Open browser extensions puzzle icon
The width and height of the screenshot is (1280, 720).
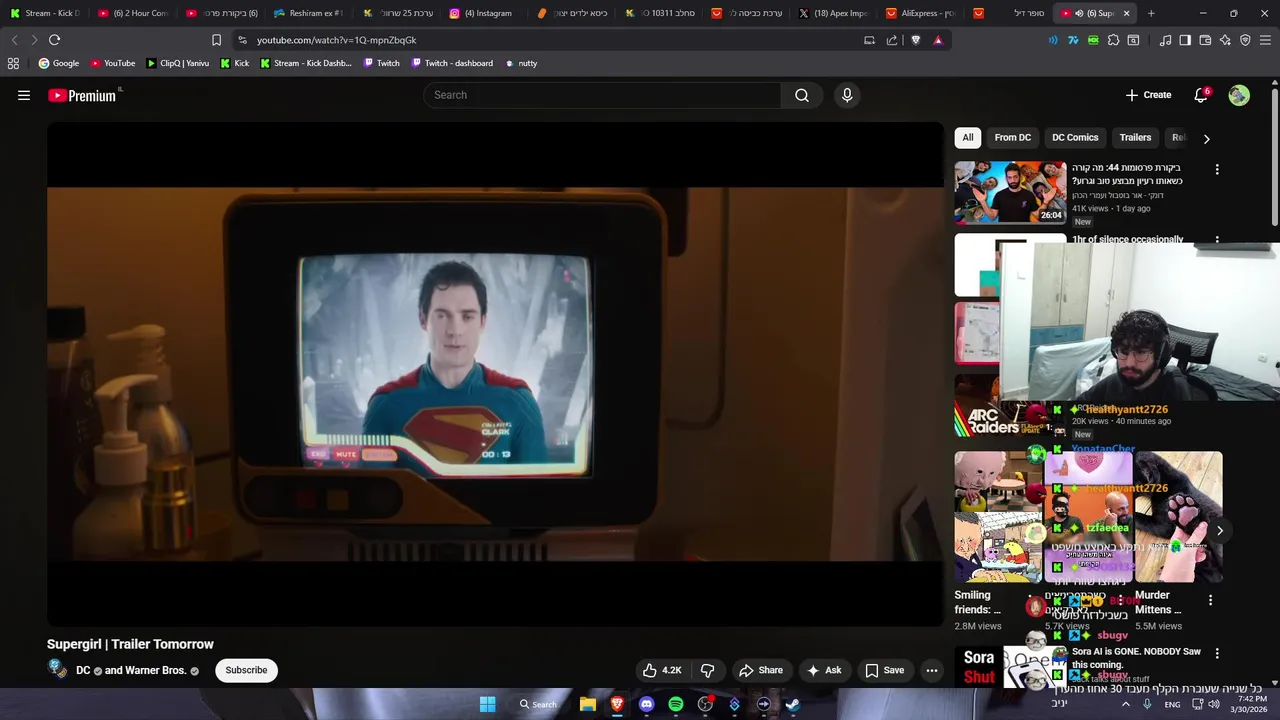pos(1113,40)
